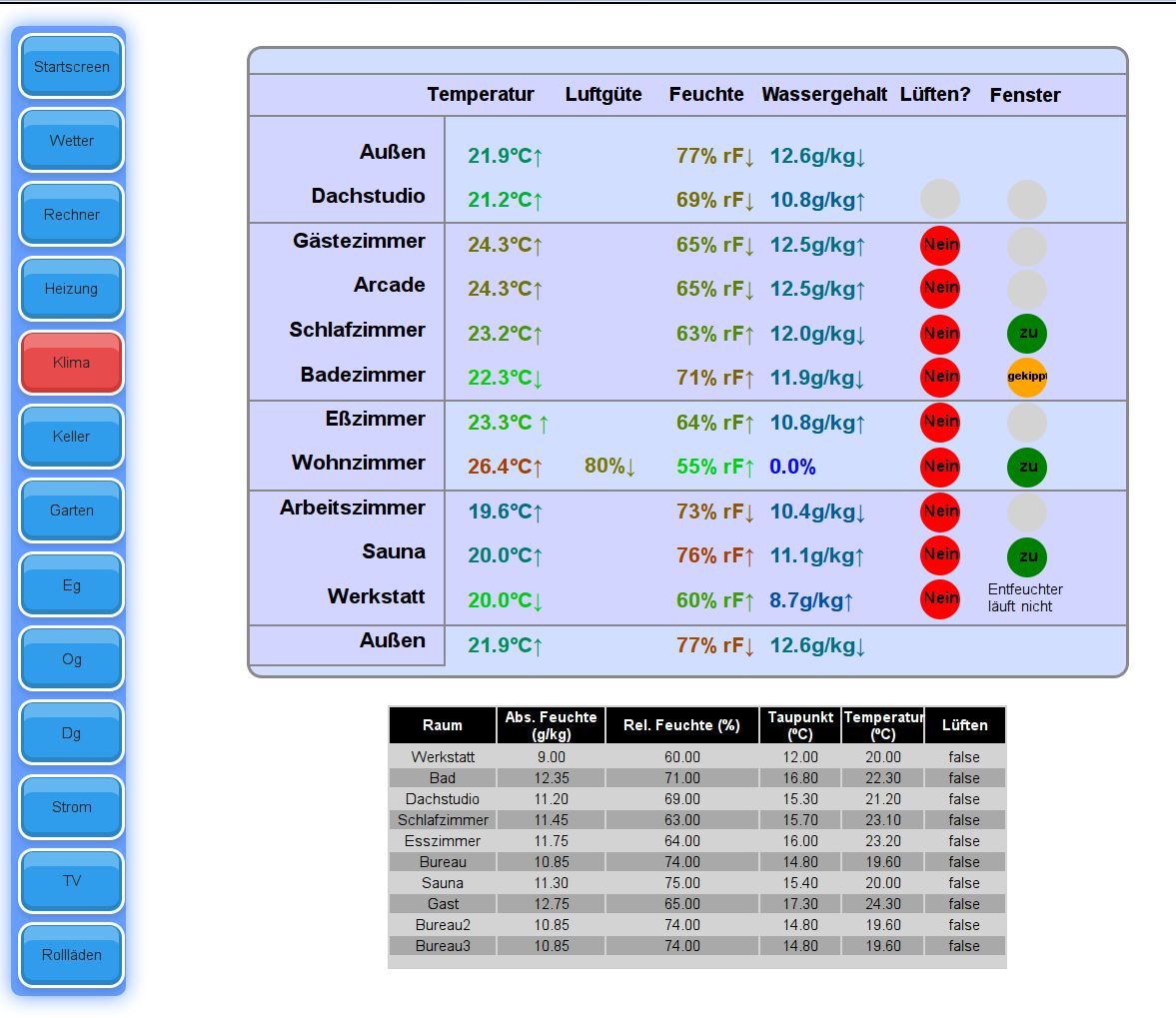Click Sauna humidity 76% rF
Screen dimensions: 1176x1018
click(715, 556)
